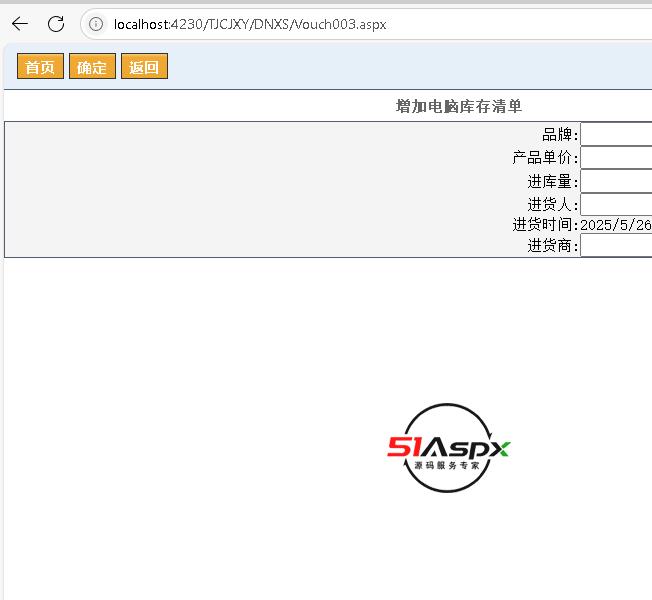
Task: Click the 品牌: label
Action: click(560, 135)
